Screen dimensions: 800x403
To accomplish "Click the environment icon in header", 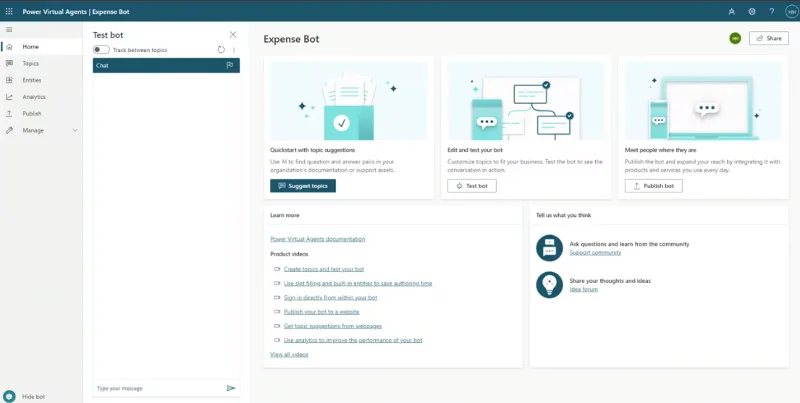I will pyautogui.click(x=732, y=11).
